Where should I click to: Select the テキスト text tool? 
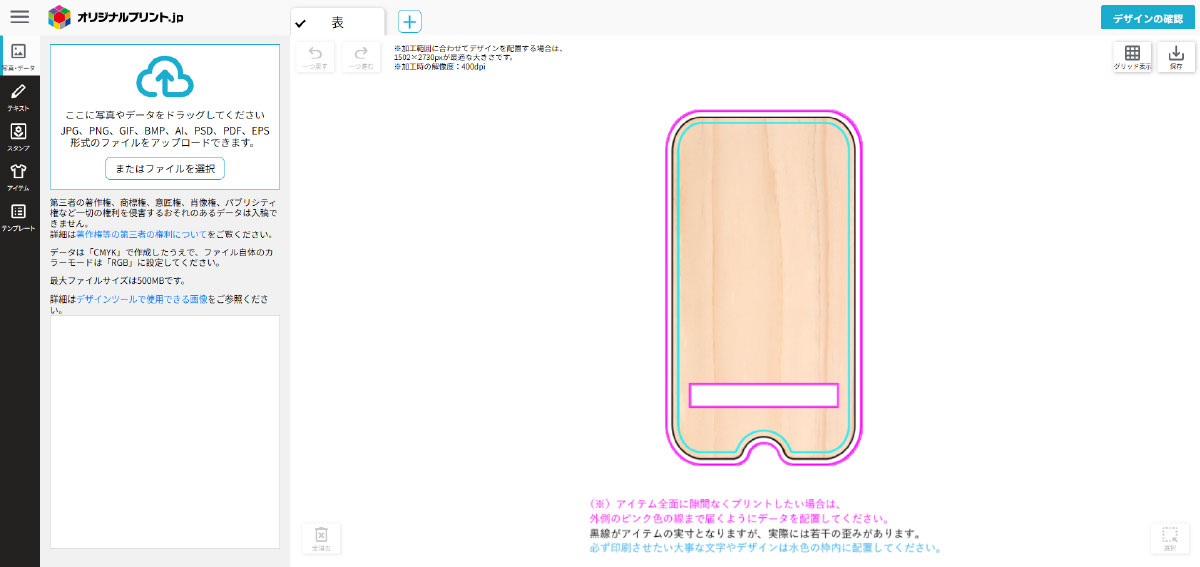[x=19, y=96]
